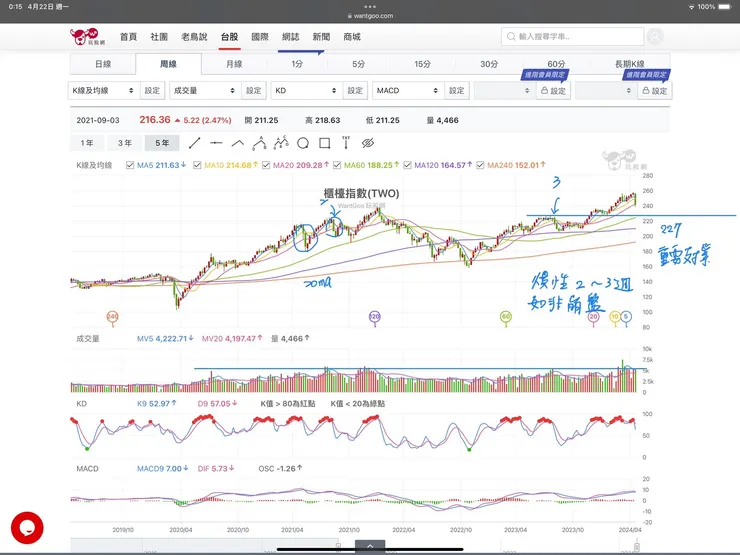Uncheck the MA5 moving average checkbox
This screenshot has height=555, width=740.
click(130, 165)
